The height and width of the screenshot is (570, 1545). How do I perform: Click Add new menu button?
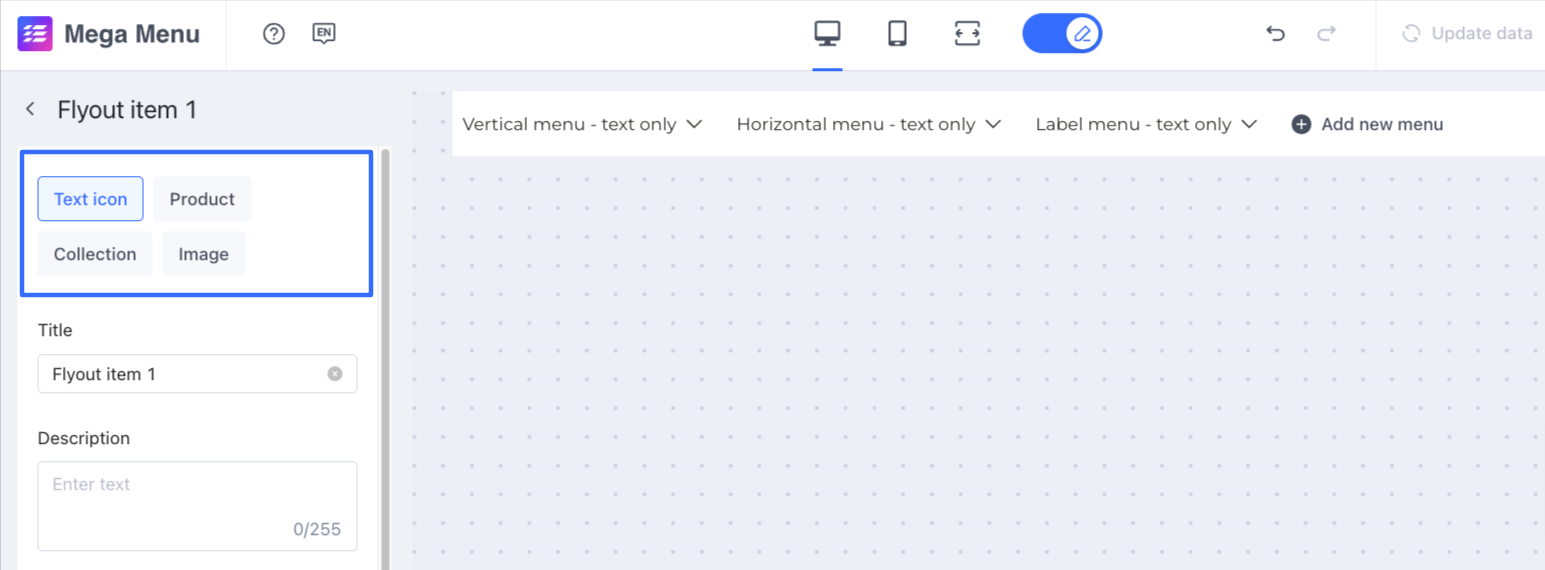(x=1367, y=125)
